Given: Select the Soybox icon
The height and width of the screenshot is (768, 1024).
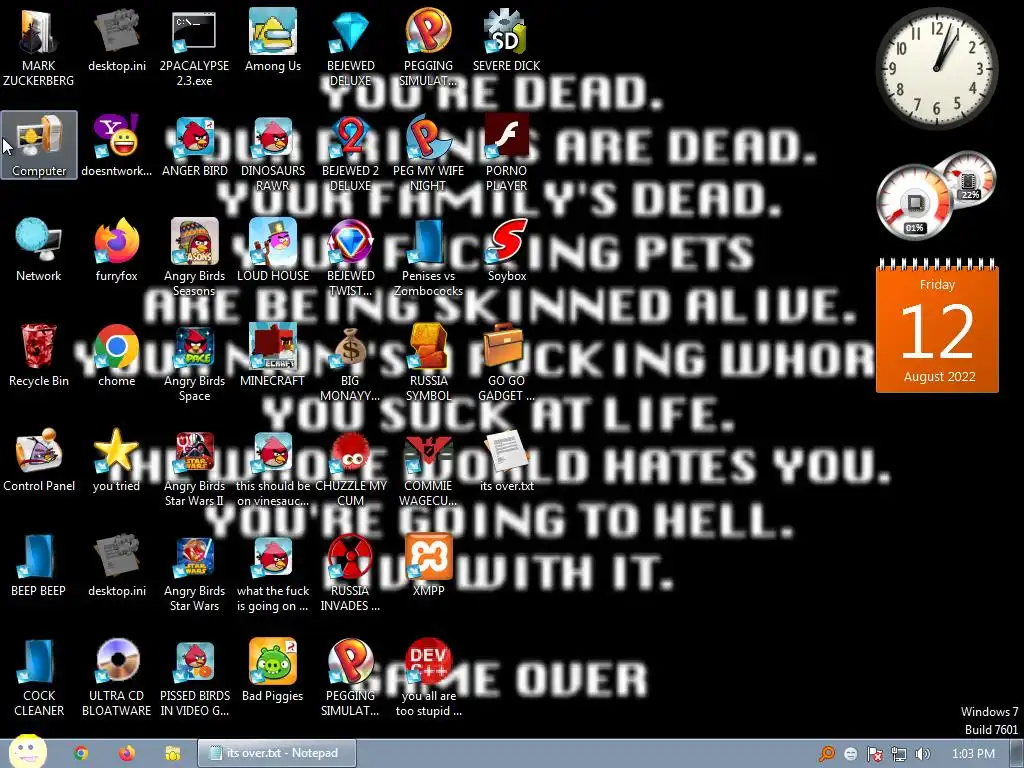Looking at the screenshot, I should click(x=507, y=250).
